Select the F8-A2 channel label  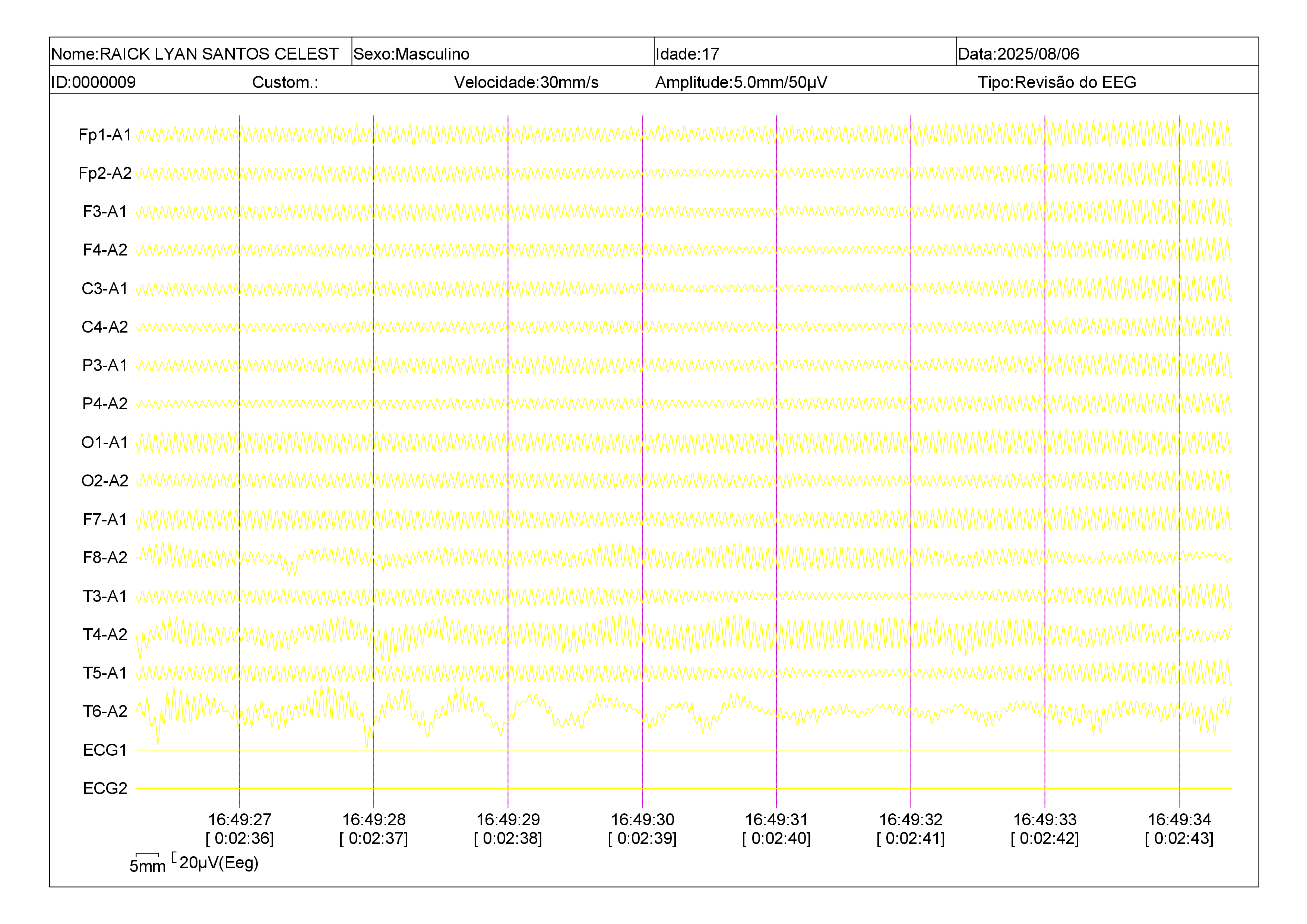pos(105,558)
